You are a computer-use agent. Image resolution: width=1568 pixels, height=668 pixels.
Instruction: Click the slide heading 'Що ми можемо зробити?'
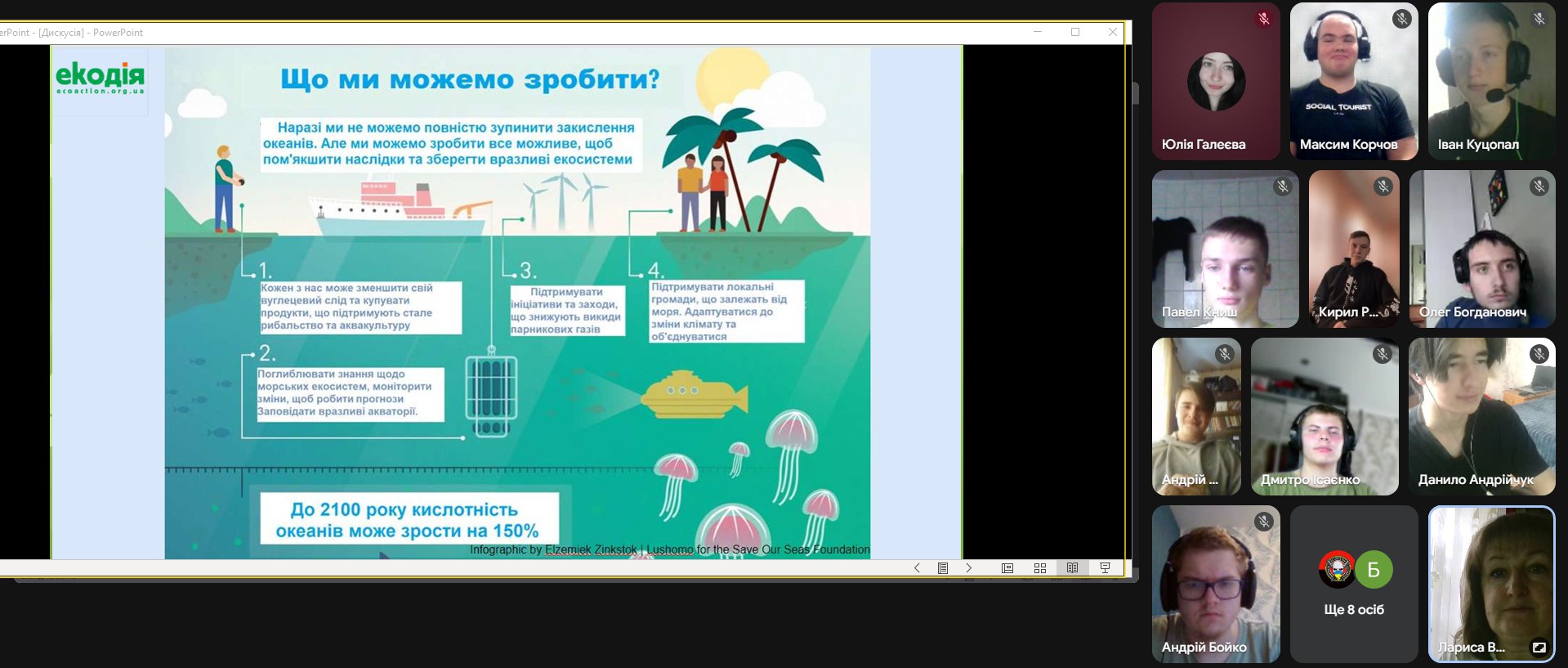[470, 80]
